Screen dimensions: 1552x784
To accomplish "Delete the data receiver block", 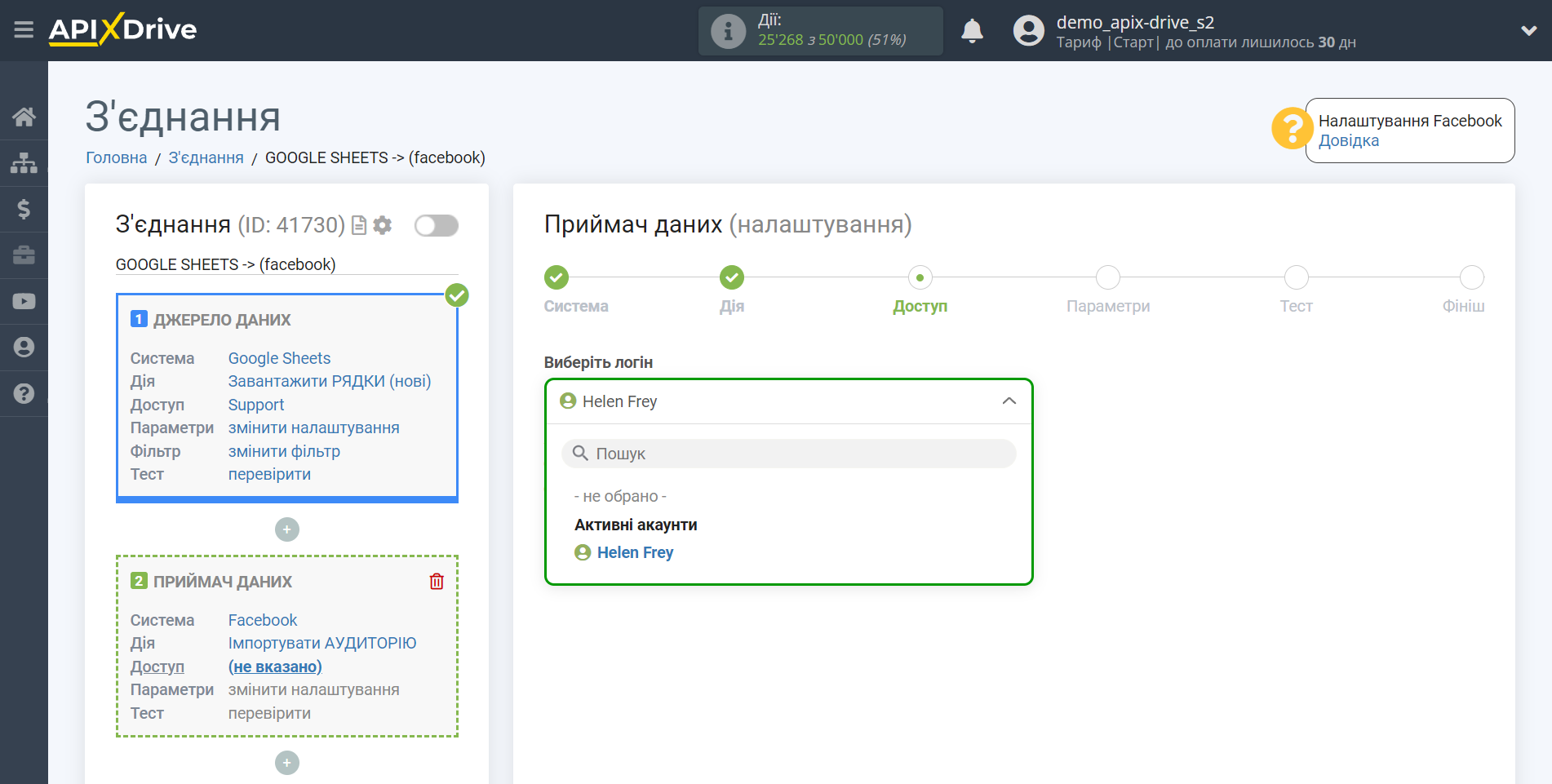I will click(x=437, y=581).
